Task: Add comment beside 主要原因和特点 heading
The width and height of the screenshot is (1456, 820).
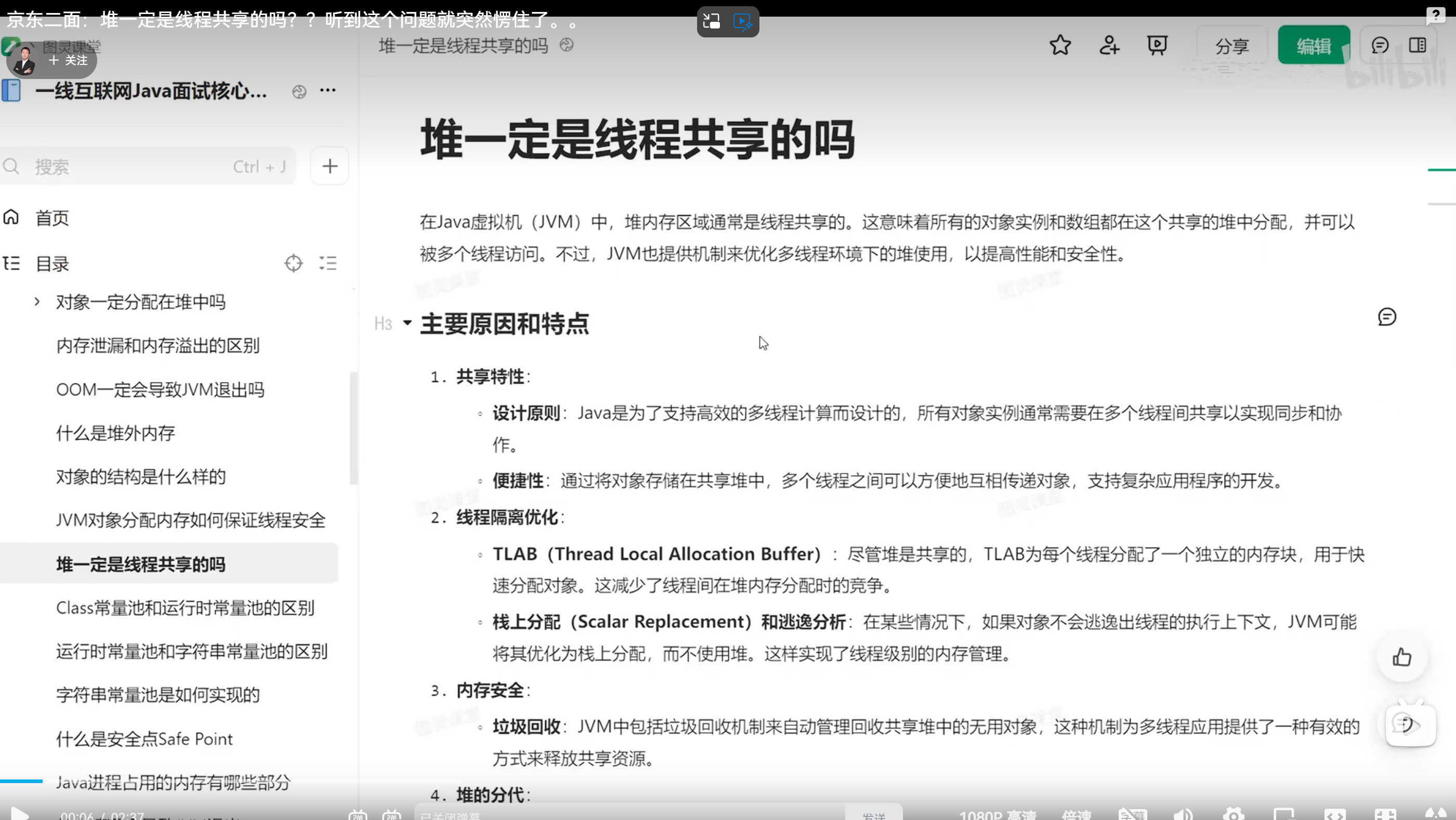Action: click(x=1386, y=317)
